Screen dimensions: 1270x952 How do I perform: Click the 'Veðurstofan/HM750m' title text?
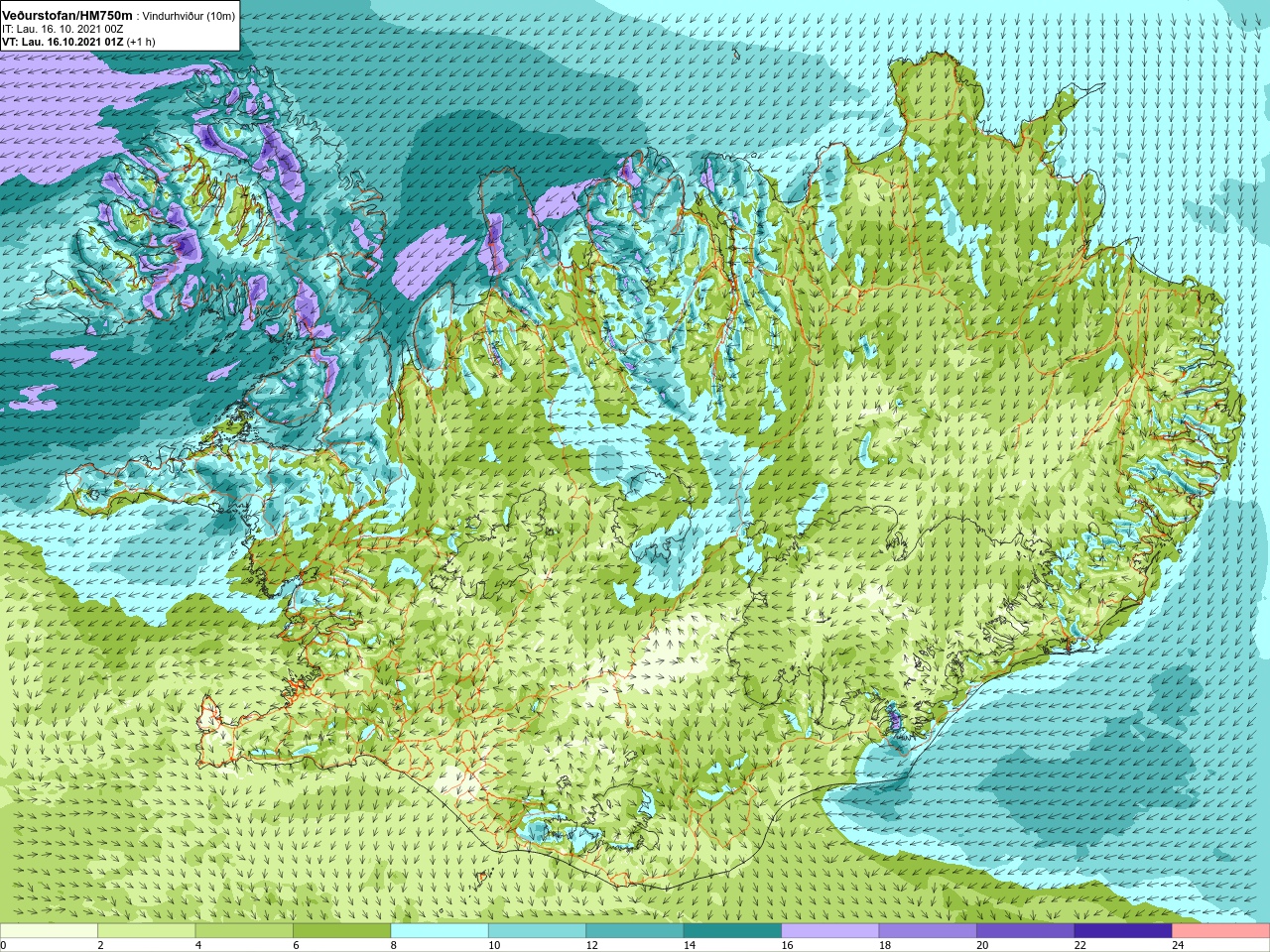point(67,16)
